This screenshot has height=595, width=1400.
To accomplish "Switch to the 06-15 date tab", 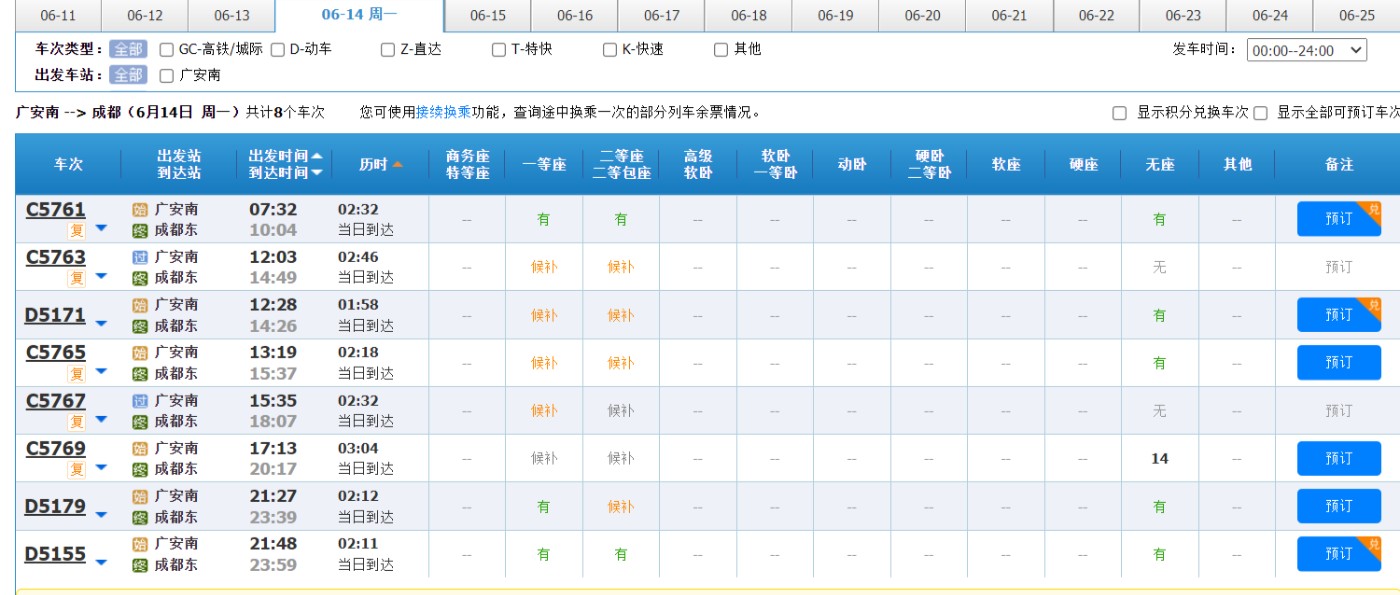I will point(487,15).
